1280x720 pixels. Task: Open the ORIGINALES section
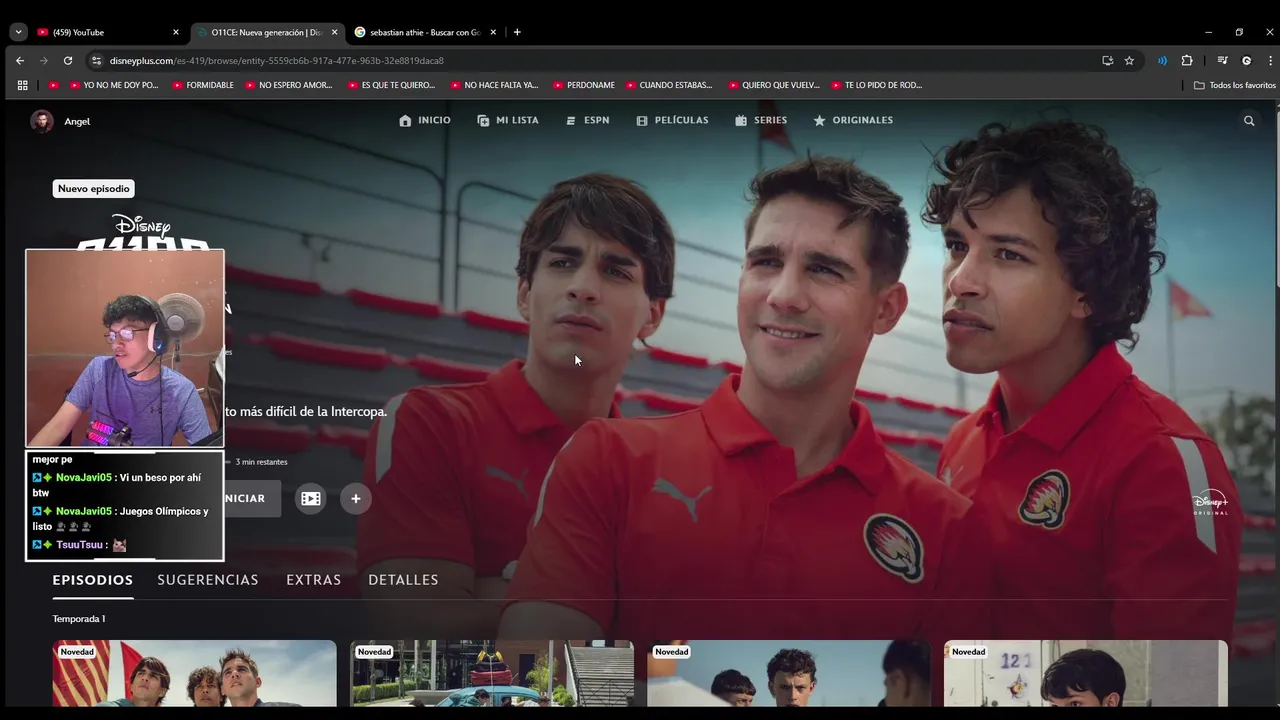[x=853, y=120]
